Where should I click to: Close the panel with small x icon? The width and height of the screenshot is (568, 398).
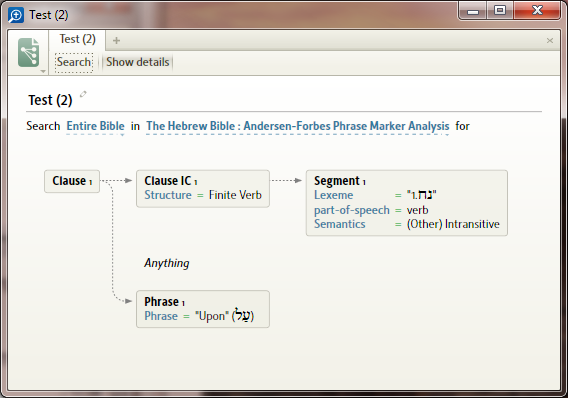pyautogui.click(x=550, y=41)
